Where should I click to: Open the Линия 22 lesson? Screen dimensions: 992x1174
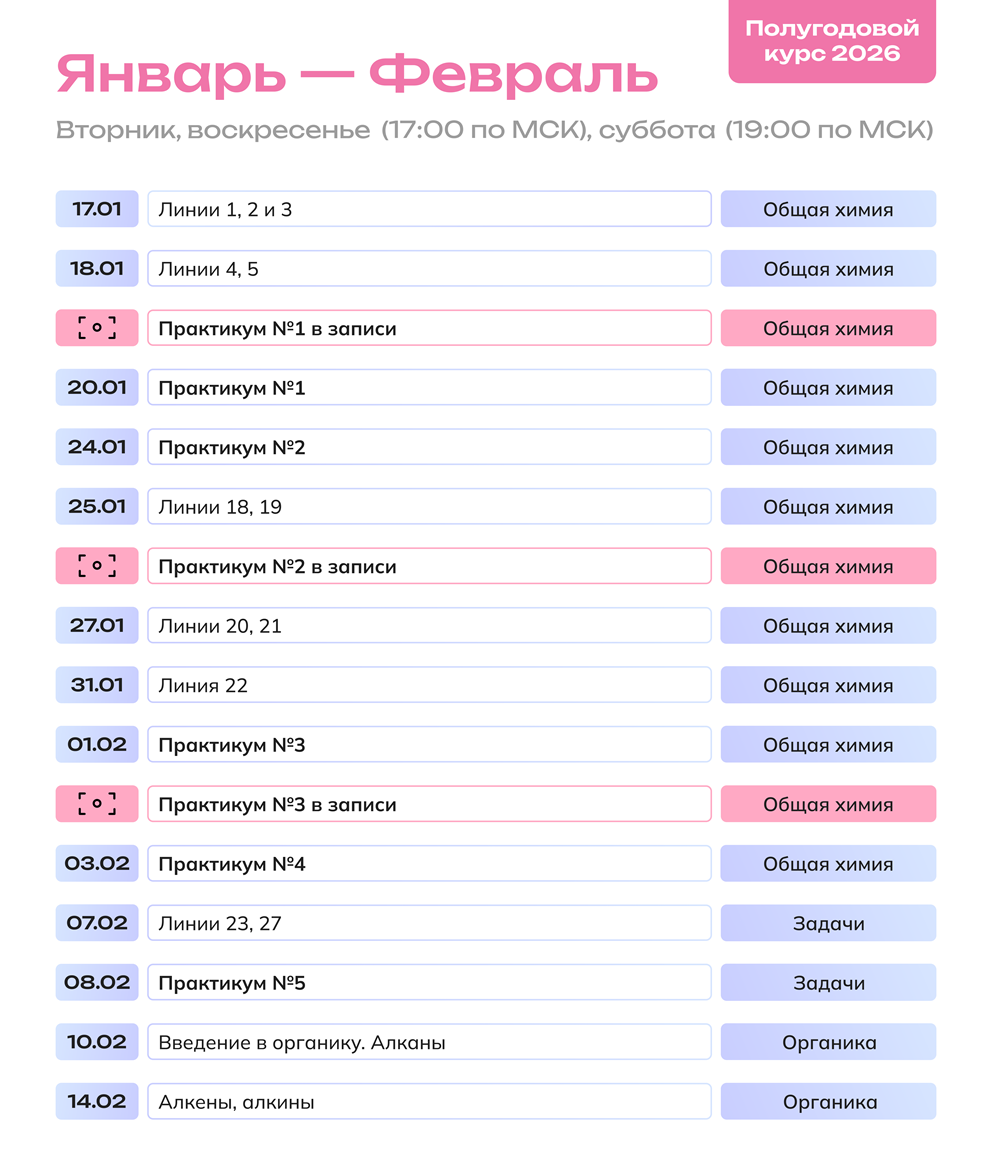pos(429,685)
